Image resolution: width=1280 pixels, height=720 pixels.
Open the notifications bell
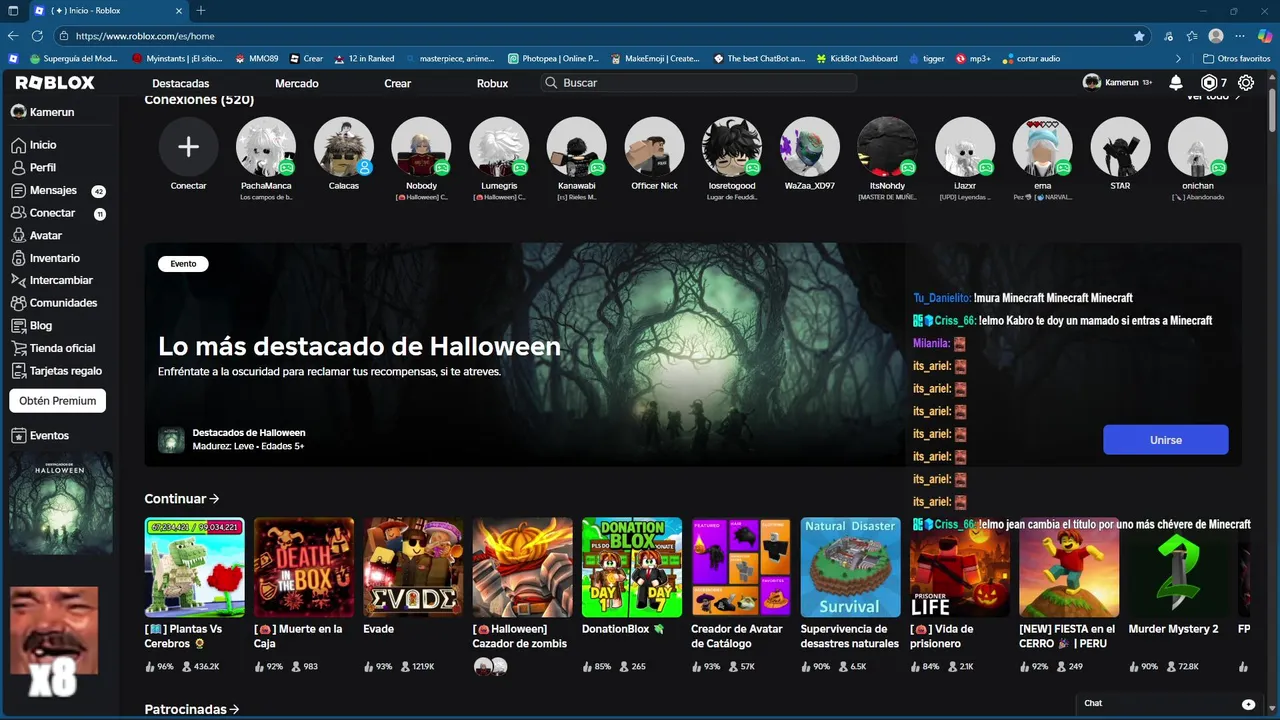point(1176,83)
